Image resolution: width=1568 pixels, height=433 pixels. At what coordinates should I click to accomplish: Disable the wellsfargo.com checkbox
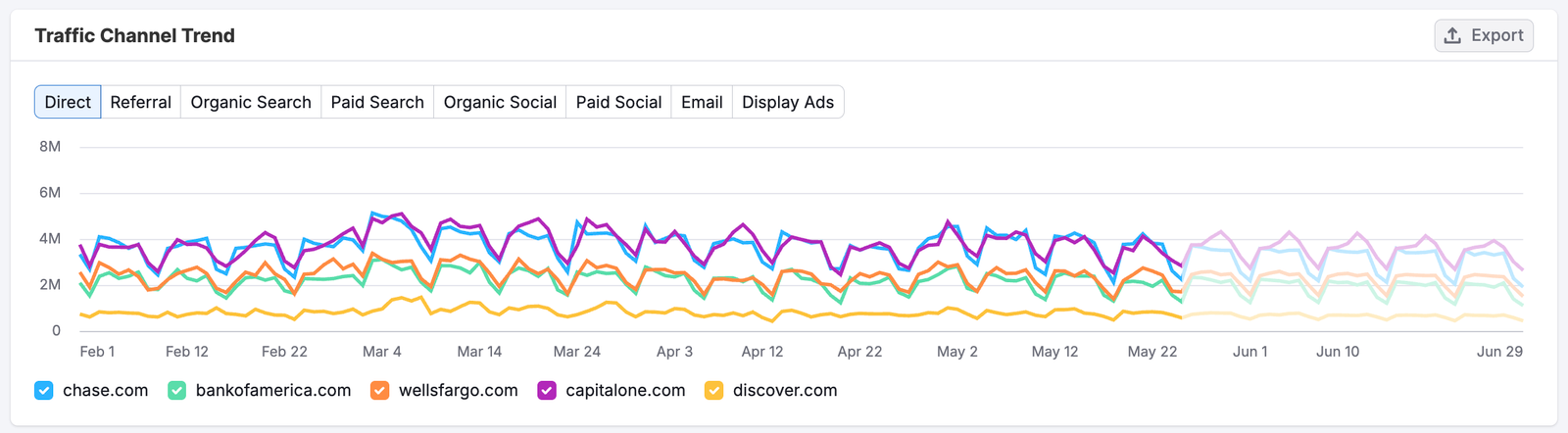[x=380, y=390]
